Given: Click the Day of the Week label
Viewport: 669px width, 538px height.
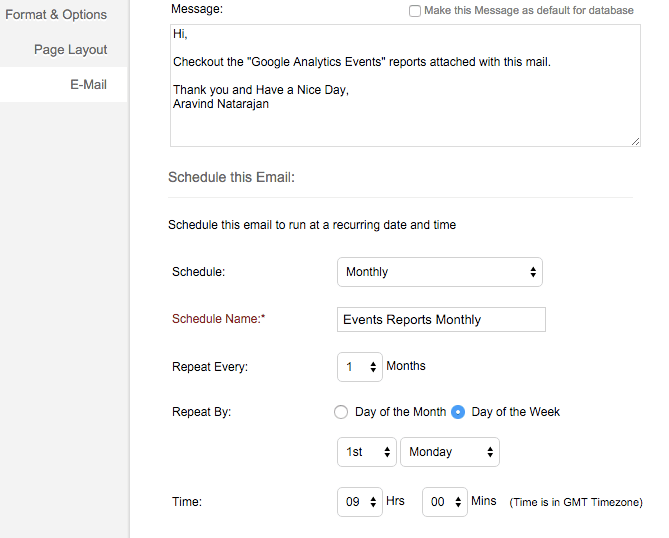Looking at the screenshot, I should (x=516, y=412).
